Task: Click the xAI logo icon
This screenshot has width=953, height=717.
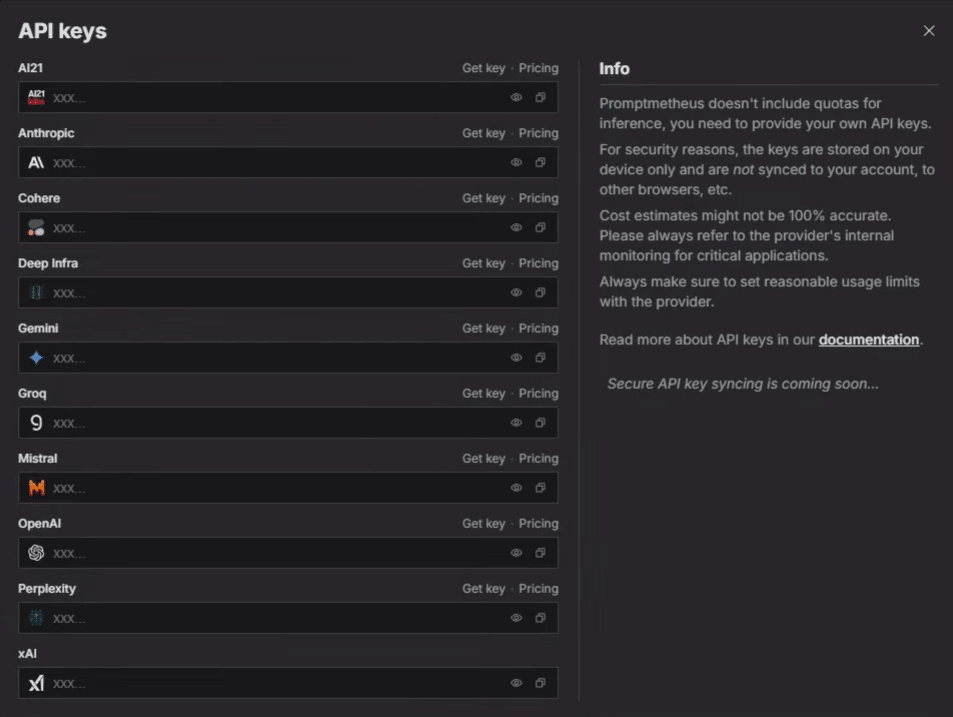Action: click(x=36, y=683)
